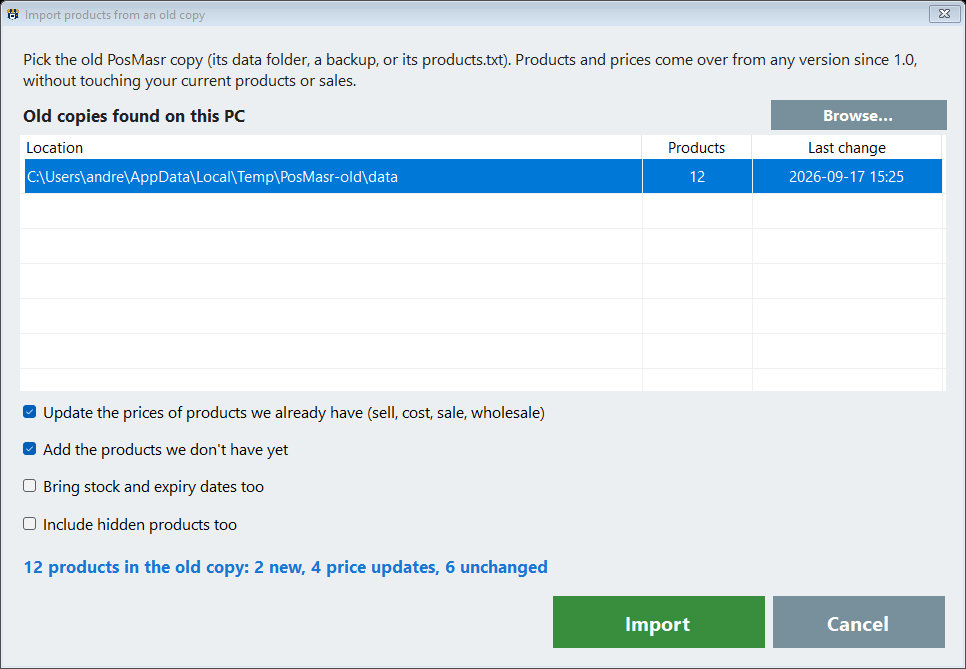Sort the list by the Location column header
This screenshot has width=966, height=669.
tap(331, 148)
